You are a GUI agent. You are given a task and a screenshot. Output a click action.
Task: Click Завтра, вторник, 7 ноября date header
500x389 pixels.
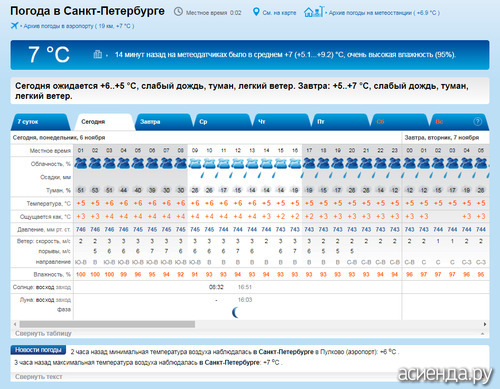tap(441, 137)
